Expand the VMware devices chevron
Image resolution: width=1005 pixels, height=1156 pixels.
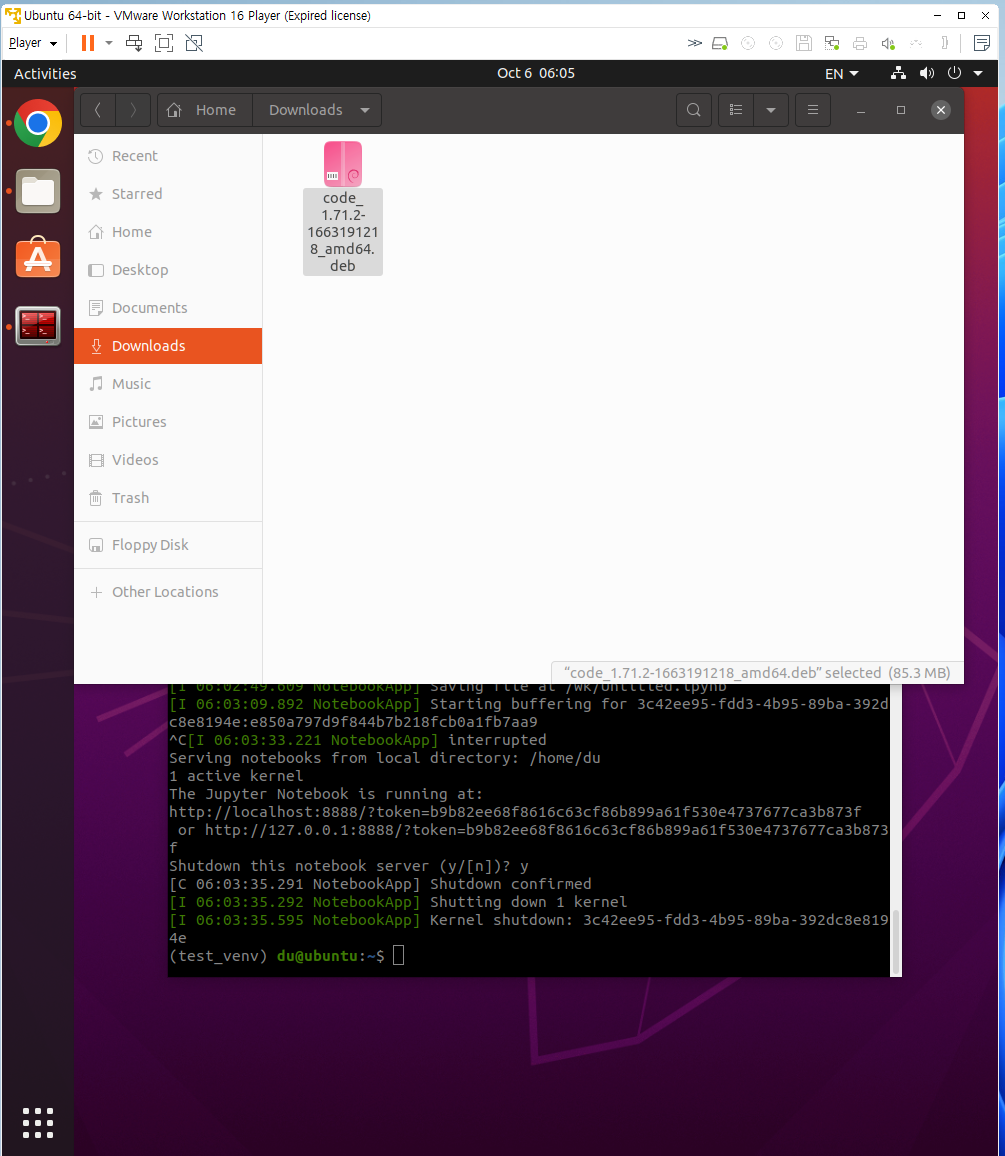pos(695,43)
